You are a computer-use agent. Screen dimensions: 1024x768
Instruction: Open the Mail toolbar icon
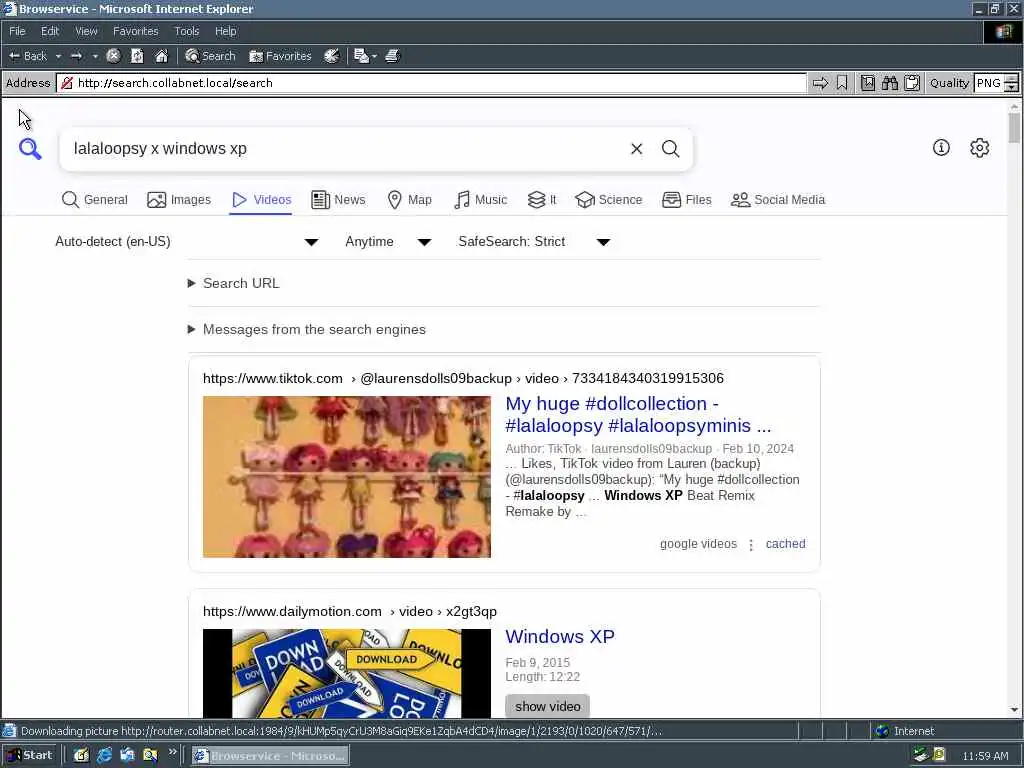tap(361, 56)
